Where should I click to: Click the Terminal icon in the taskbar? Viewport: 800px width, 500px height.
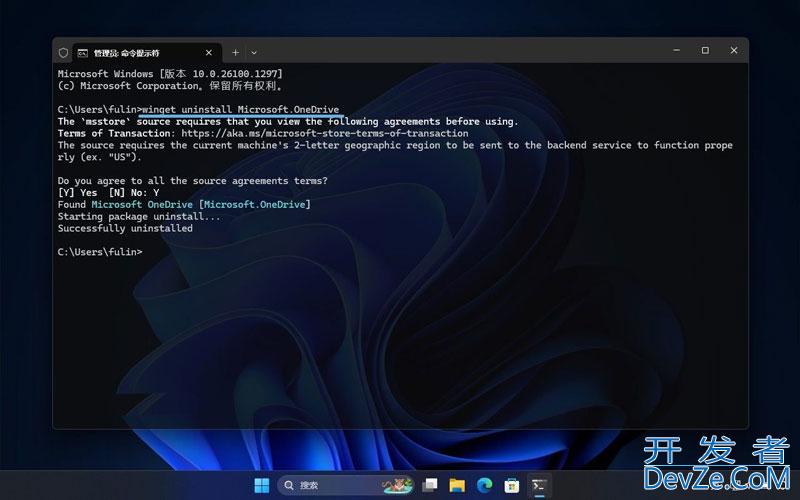click(539, 485)
